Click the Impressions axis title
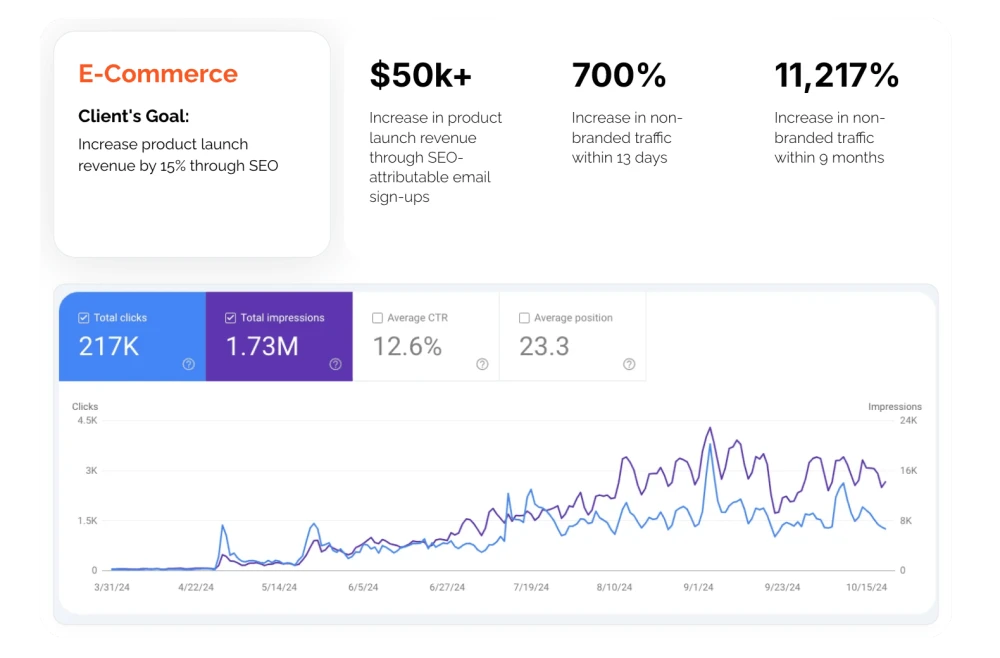The height and width of the screenshot is (658, 1000). (895, 407)
